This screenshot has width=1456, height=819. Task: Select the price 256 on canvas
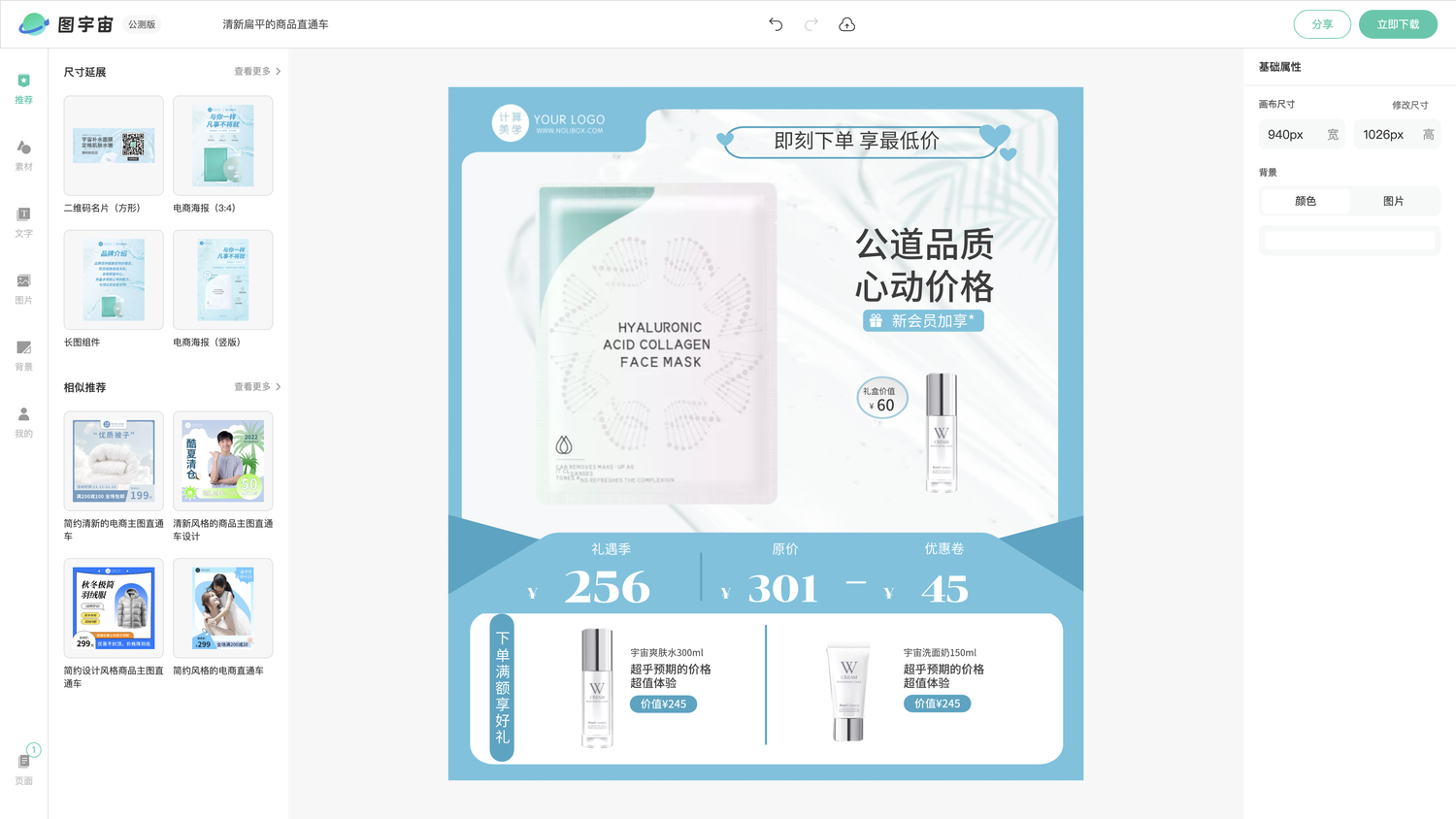coord(607,588)
